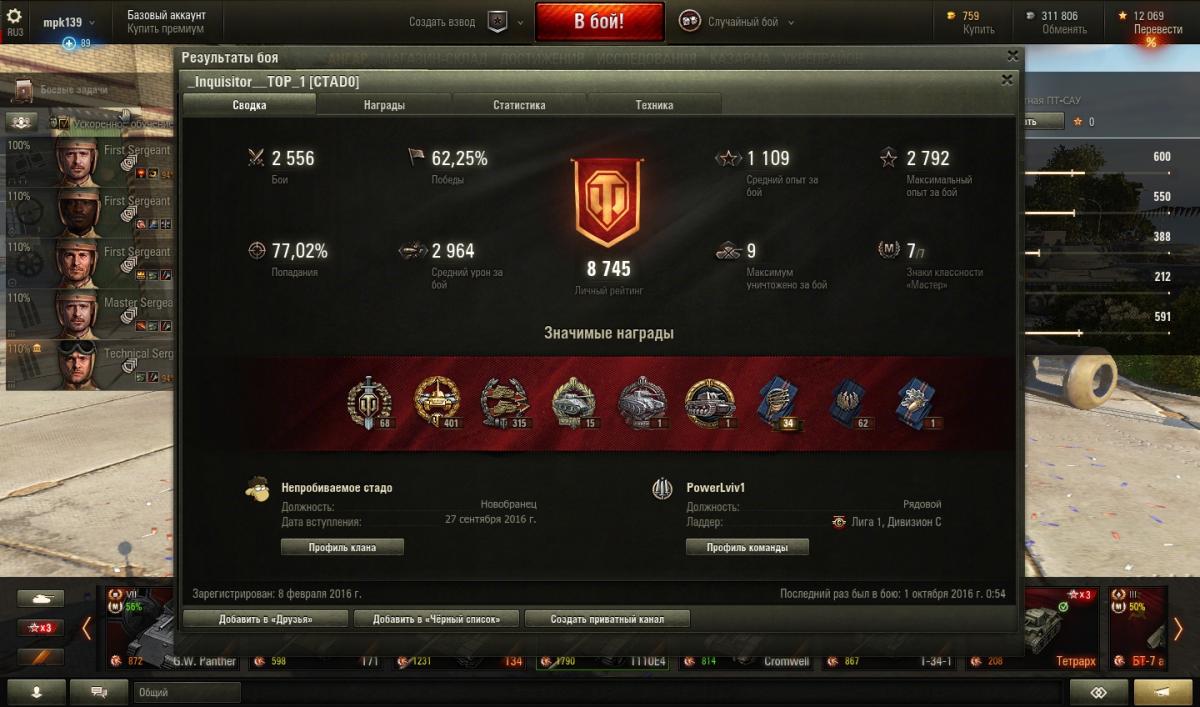Toggle the orange stripe carousel filter
The height and width of the screenshot is (707, 1200).
pyautogui.click(x=41, y=657)
